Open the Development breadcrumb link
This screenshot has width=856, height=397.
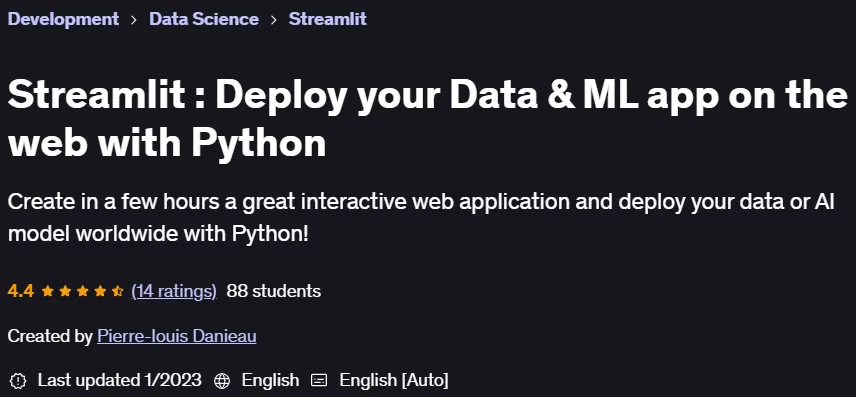pyautogui.click(x=63, y=19)
